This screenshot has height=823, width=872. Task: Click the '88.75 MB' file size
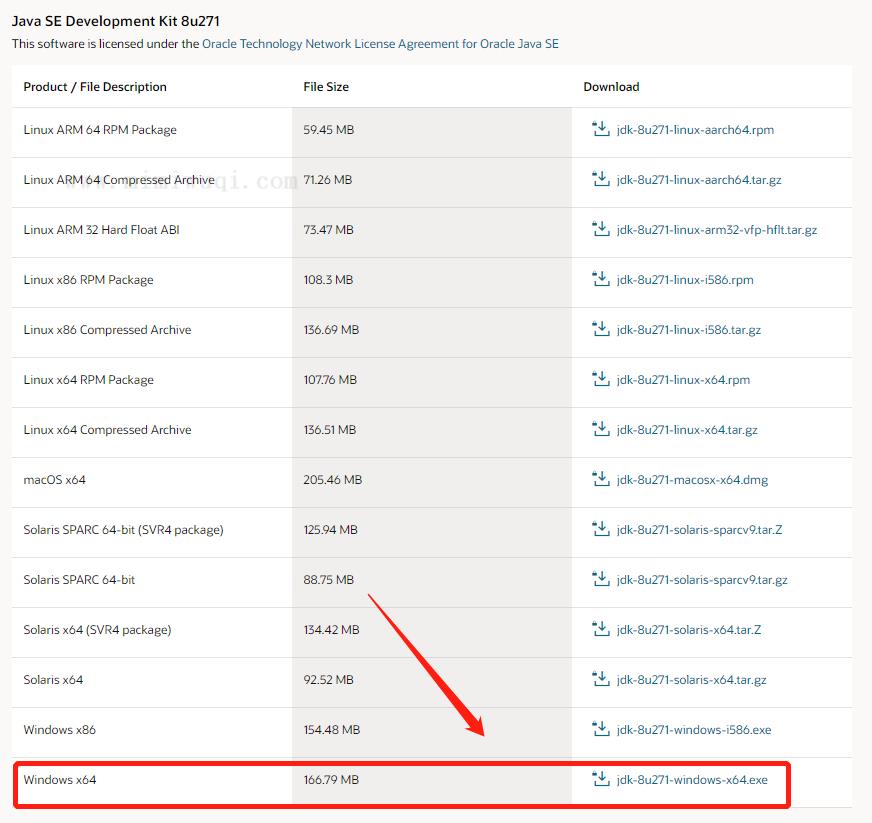click(329, 580)
